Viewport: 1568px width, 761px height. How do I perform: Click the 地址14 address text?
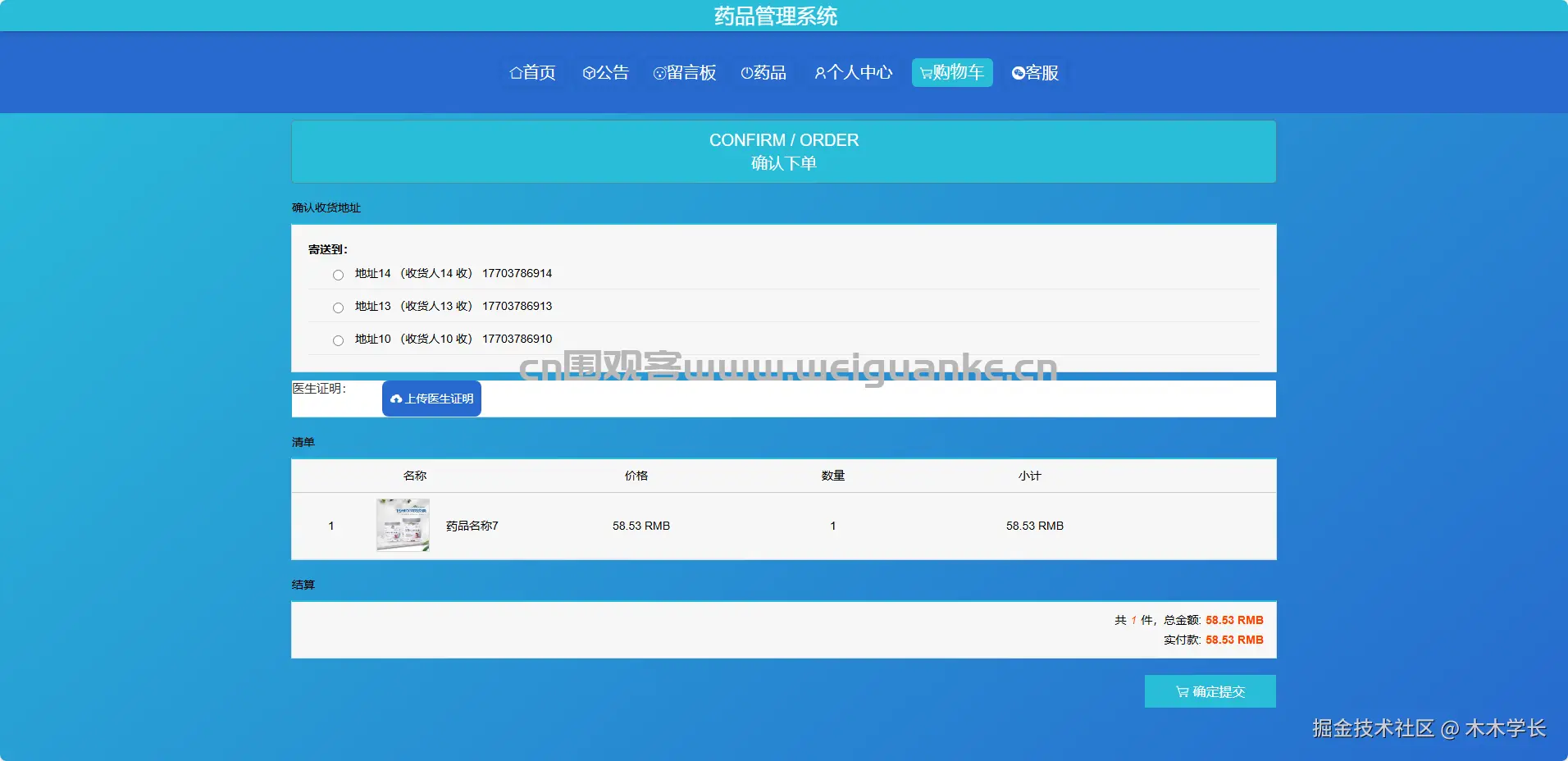pyautogui.click(x=373, y=273)
